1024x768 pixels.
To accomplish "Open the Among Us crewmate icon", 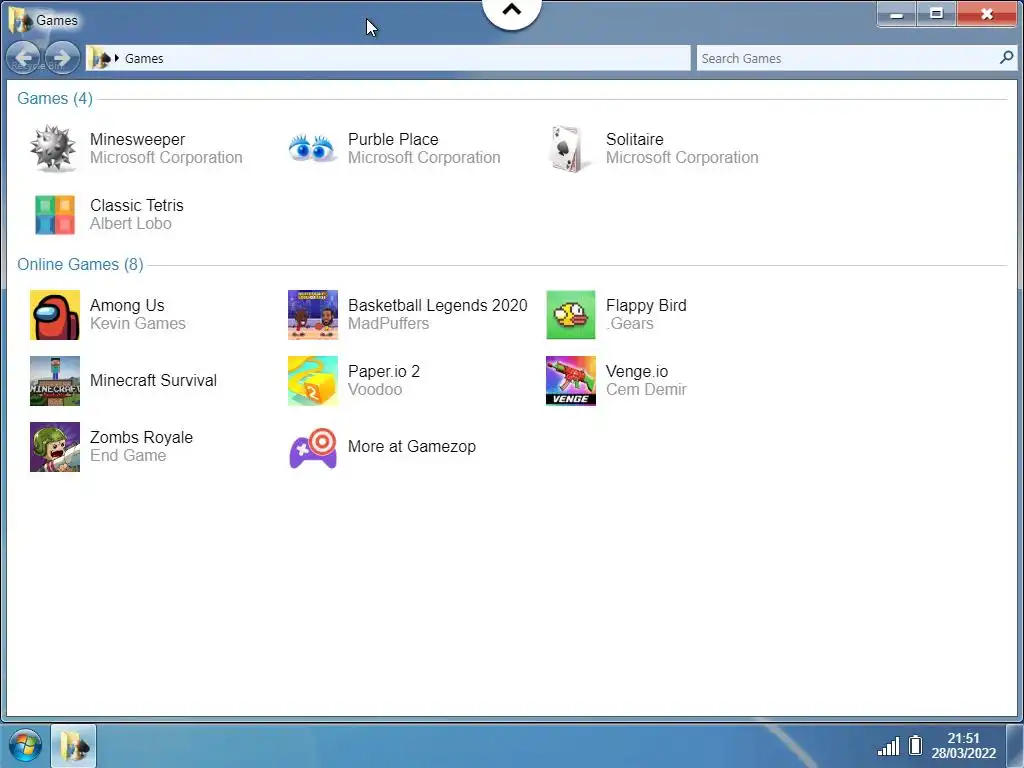I will (x=55, y=315).
